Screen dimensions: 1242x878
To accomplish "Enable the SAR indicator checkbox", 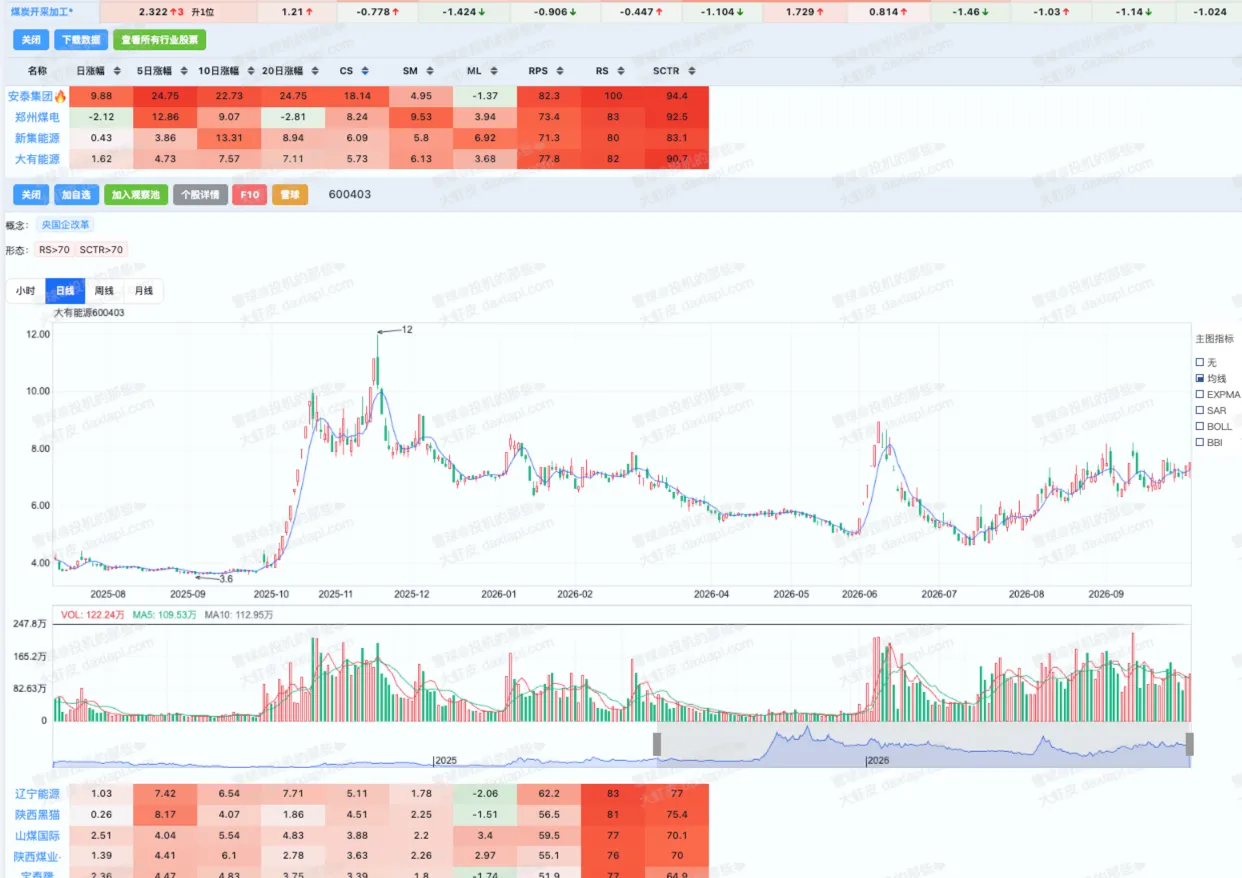I will (x=1200, y=410).
